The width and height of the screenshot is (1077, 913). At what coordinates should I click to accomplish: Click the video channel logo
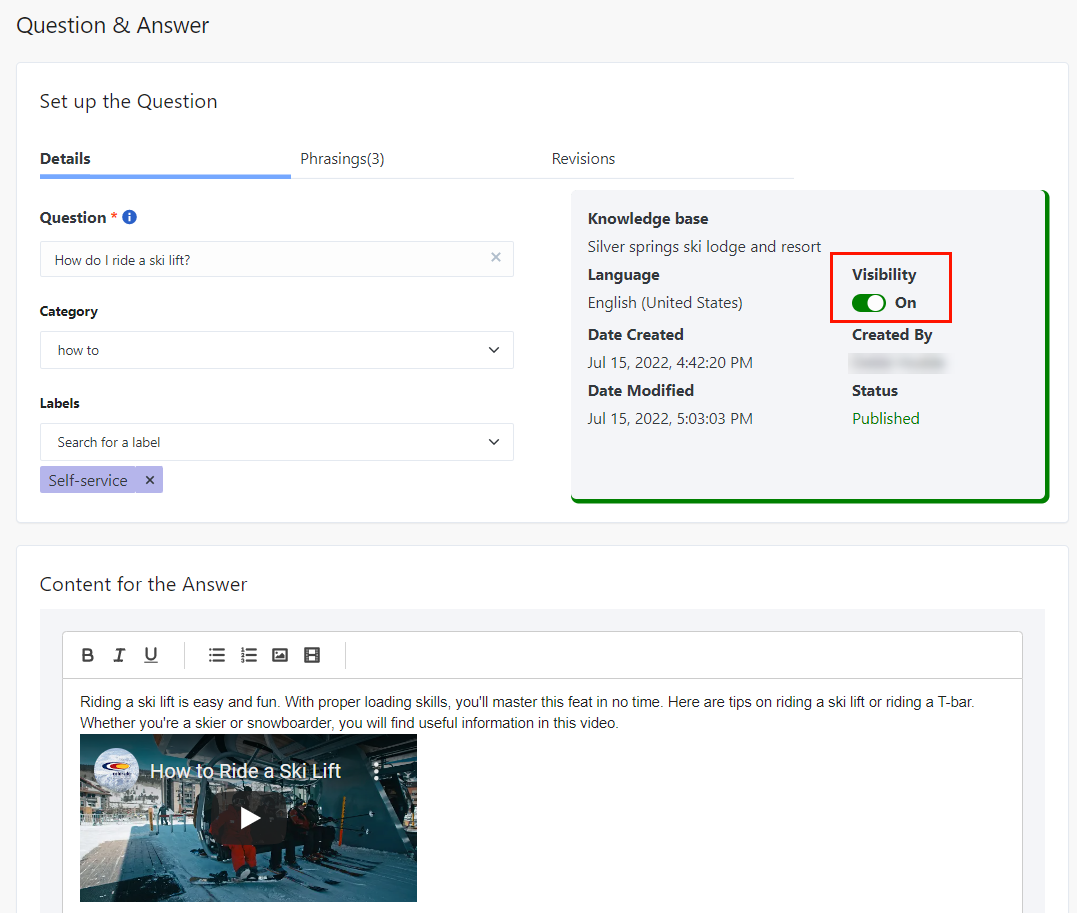point(116,770)
